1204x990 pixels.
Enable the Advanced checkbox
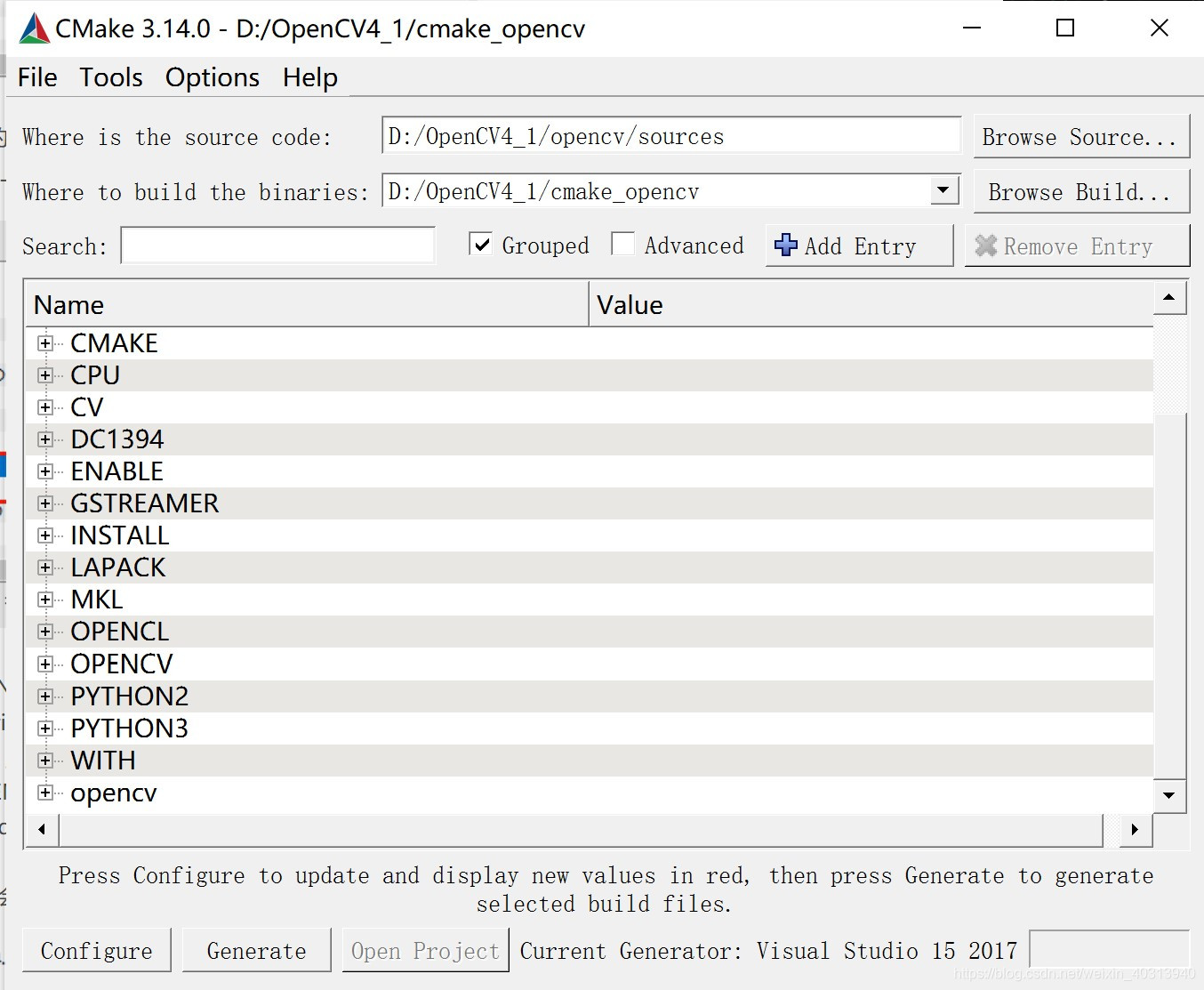tap(623, 245)
